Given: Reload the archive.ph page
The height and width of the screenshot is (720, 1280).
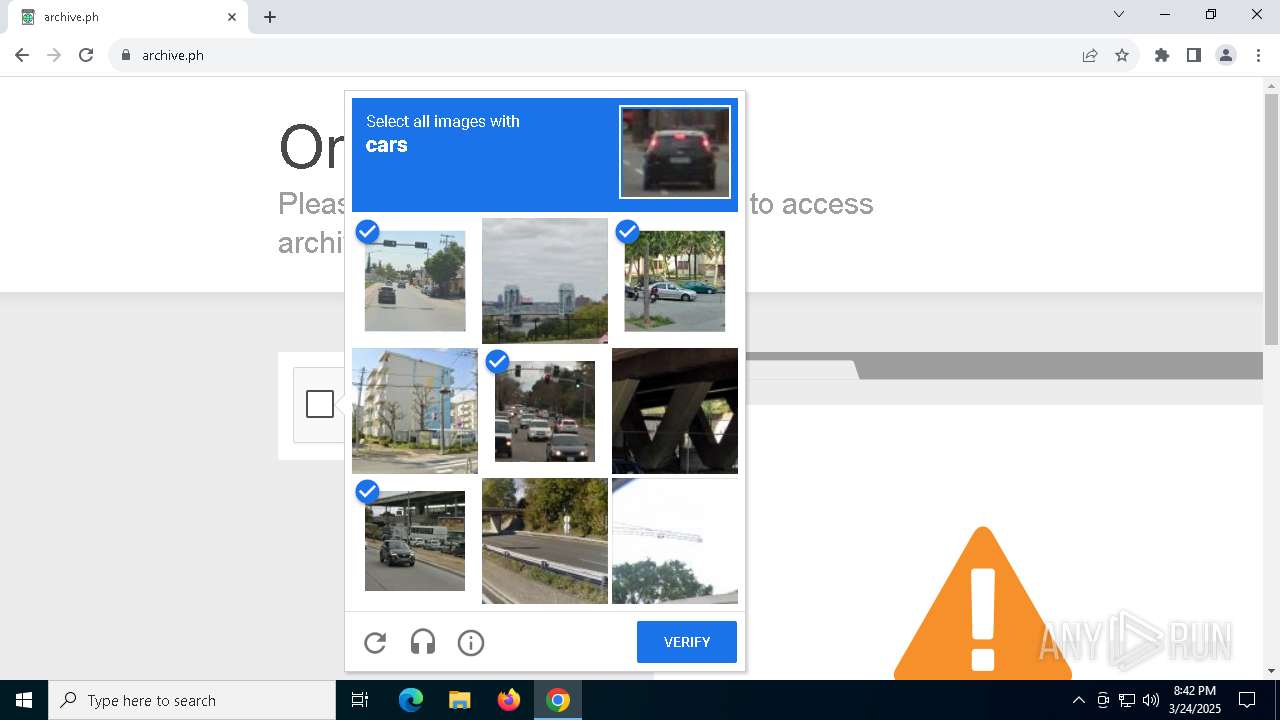Looking at the screenshot, I should click(86, 55).
